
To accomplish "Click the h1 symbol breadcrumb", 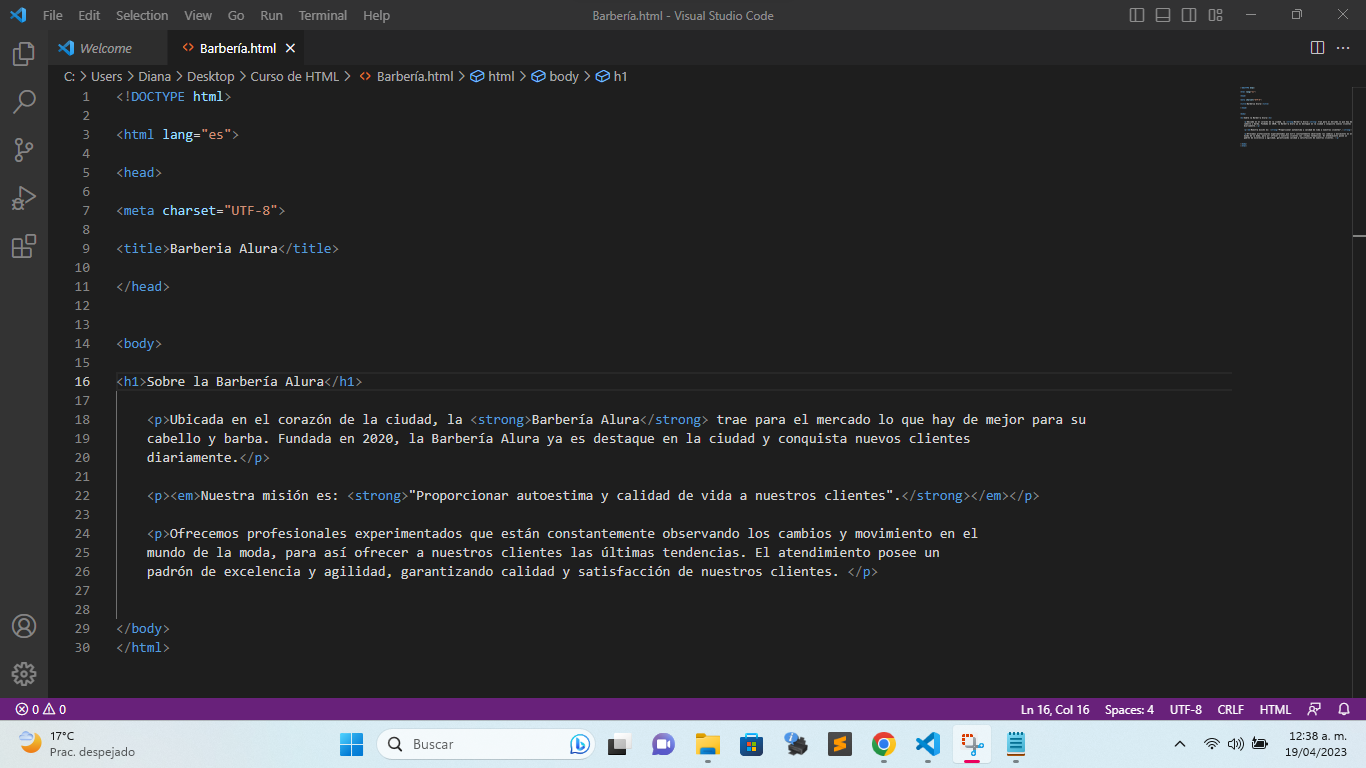I will 612,76.
